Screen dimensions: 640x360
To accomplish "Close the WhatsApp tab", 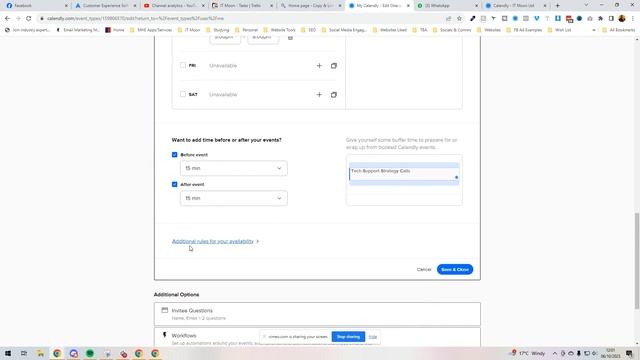I will coord(476,6).
